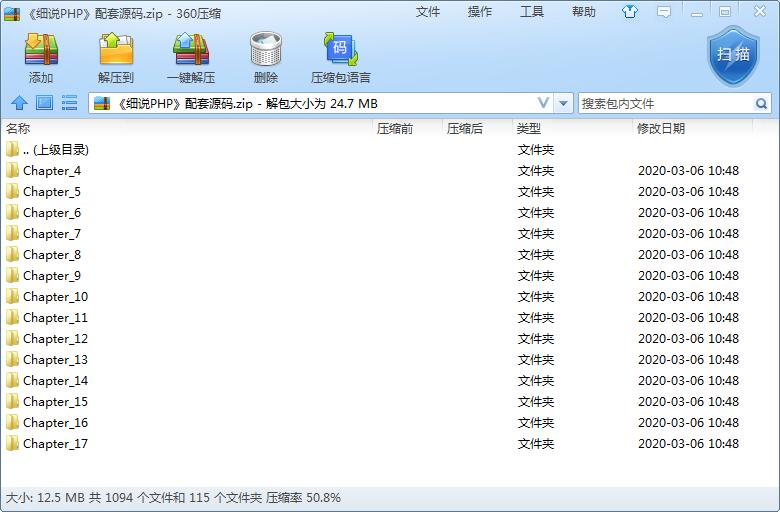Select the Chapter_16 folder
Image resolution: width=780 pixels, height=512 pixels.
[x=378, y=422]
